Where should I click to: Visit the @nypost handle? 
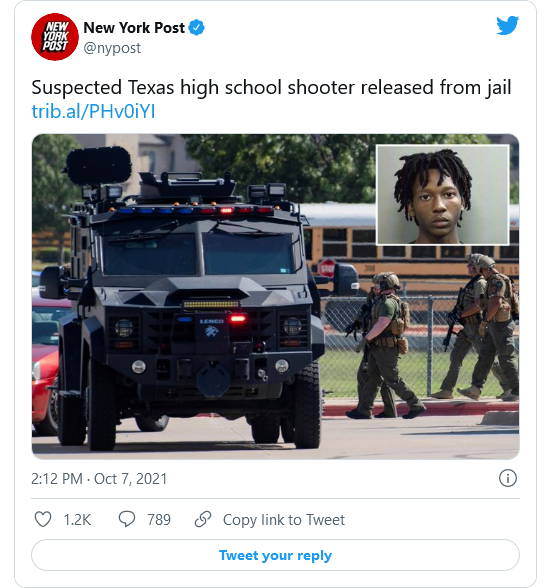[x=112, y=48]
